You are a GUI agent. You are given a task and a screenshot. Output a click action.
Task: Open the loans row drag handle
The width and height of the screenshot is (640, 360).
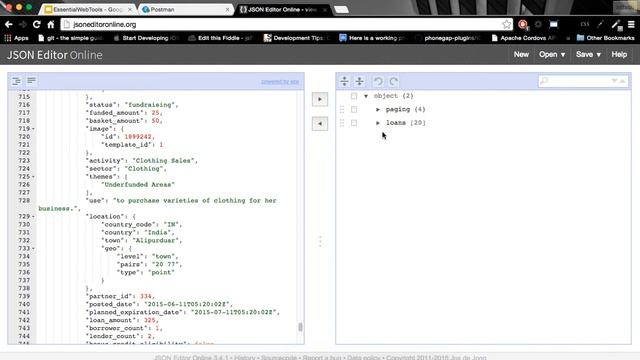(342, 123)
